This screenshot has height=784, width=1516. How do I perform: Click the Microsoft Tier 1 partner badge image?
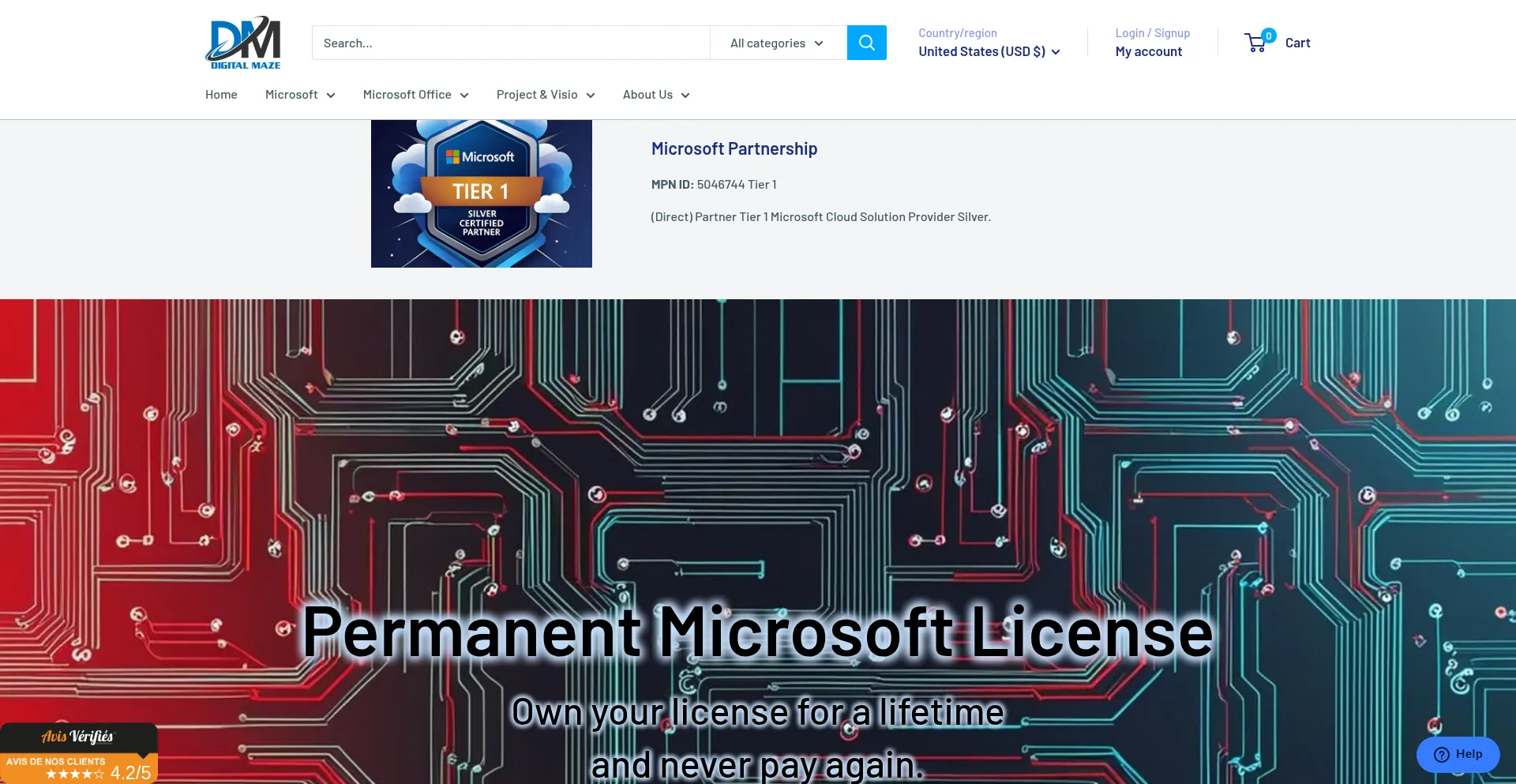coord(482,193)
